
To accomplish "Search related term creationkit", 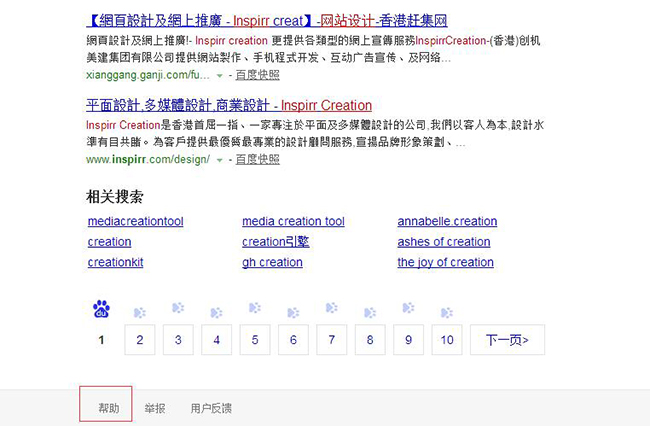I will coord(115,262).
